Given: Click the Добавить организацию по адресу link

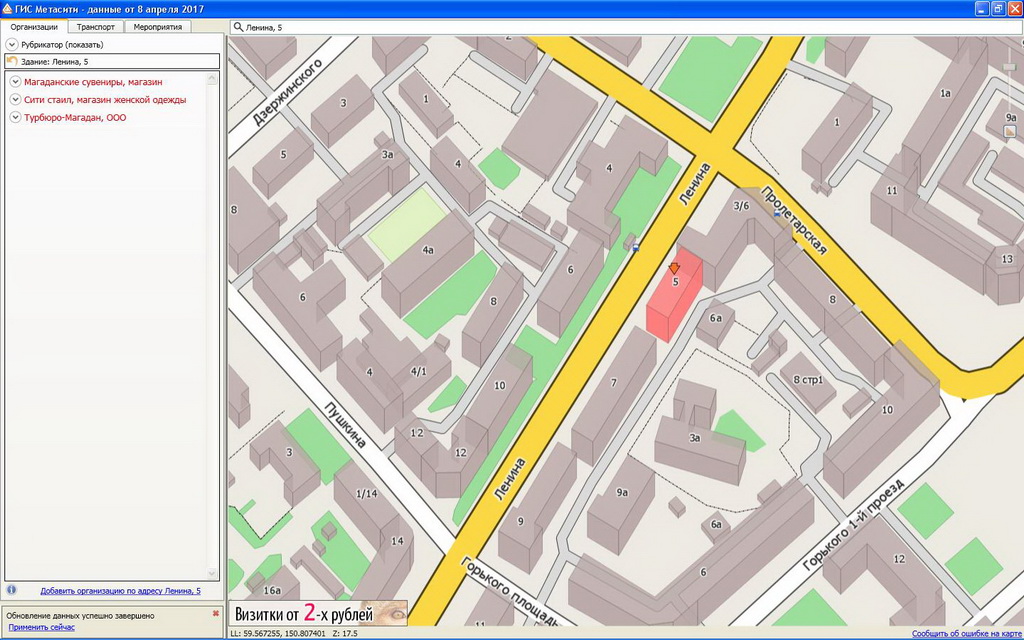Looking at the screenshot, I should pos(120,591).
